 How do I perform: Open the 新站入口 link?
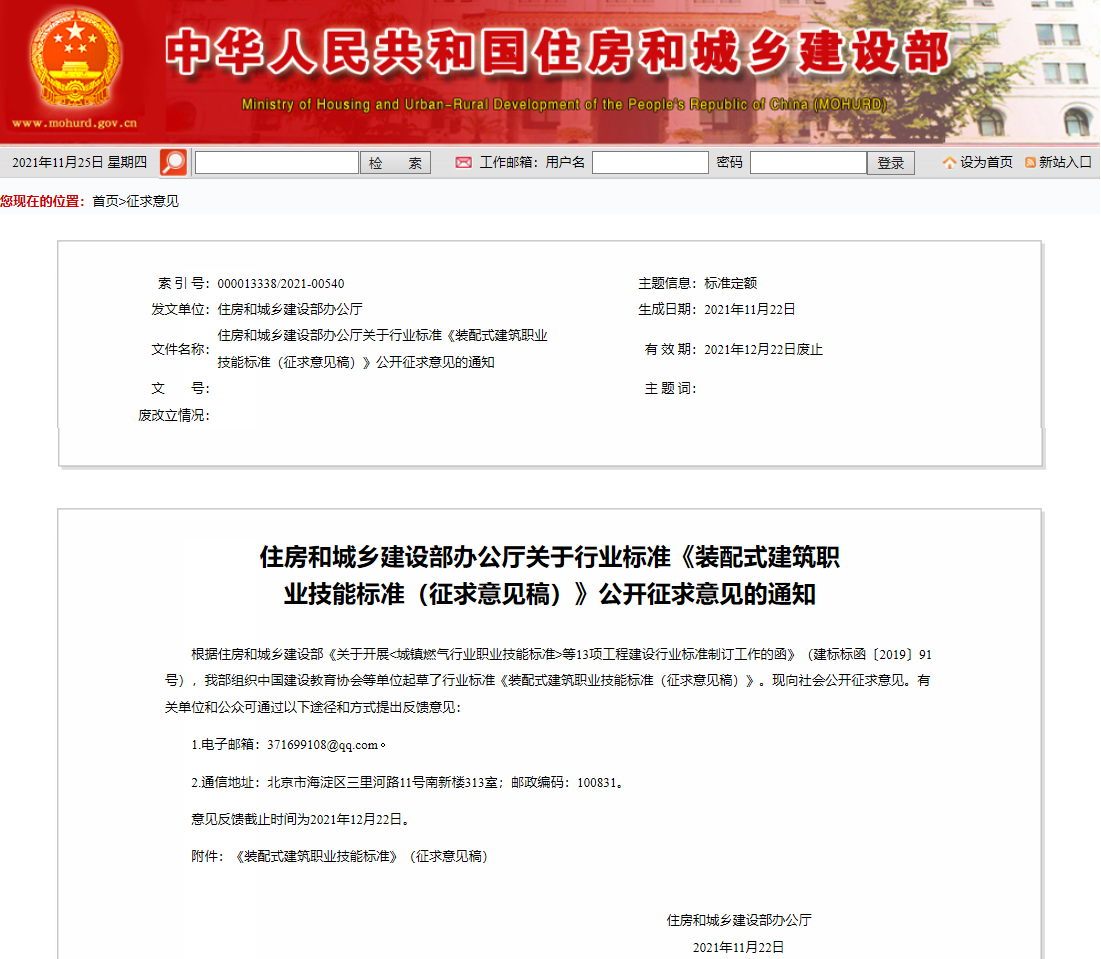(1065, 162)
